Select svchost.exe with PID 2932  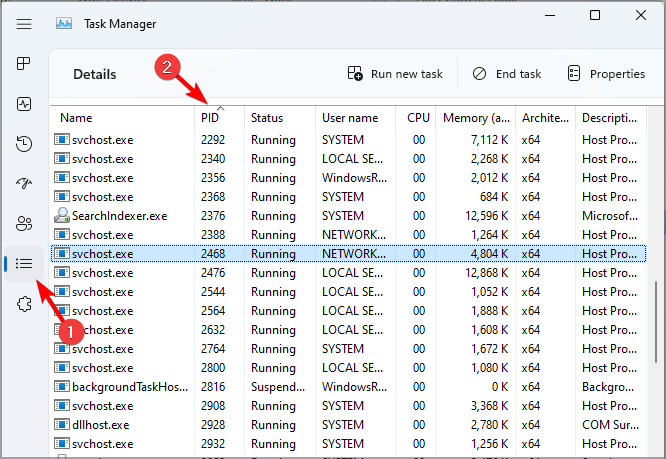tap(348, 444)
